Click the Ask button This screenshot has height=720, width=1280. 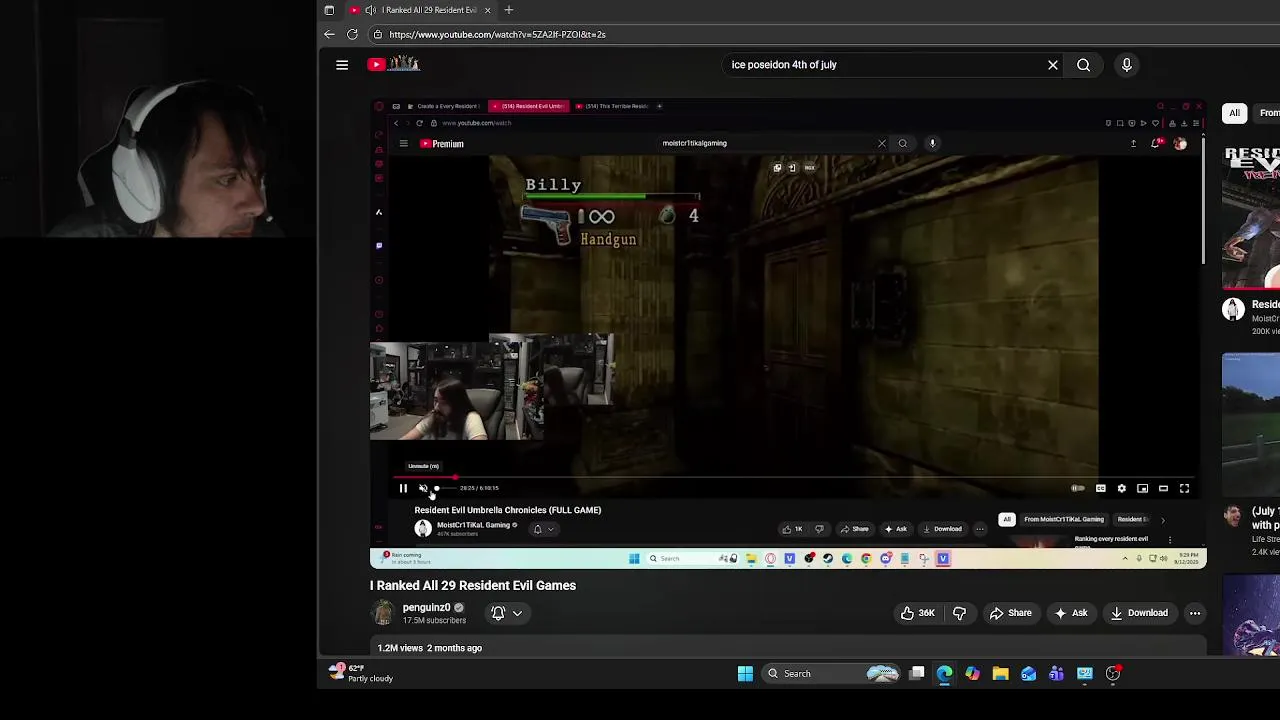(x=1070, y=613)
